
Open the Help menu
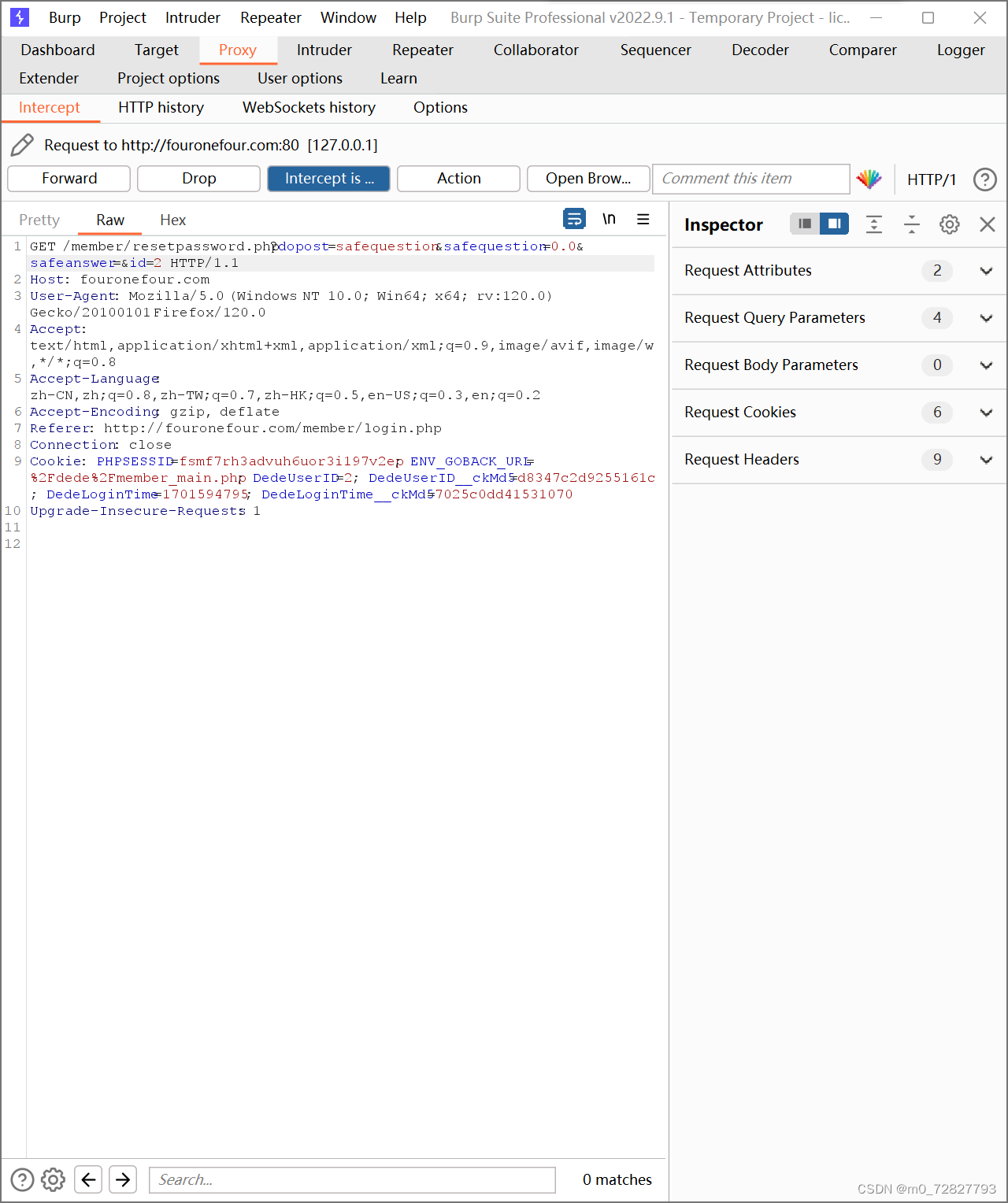point(410,17)
